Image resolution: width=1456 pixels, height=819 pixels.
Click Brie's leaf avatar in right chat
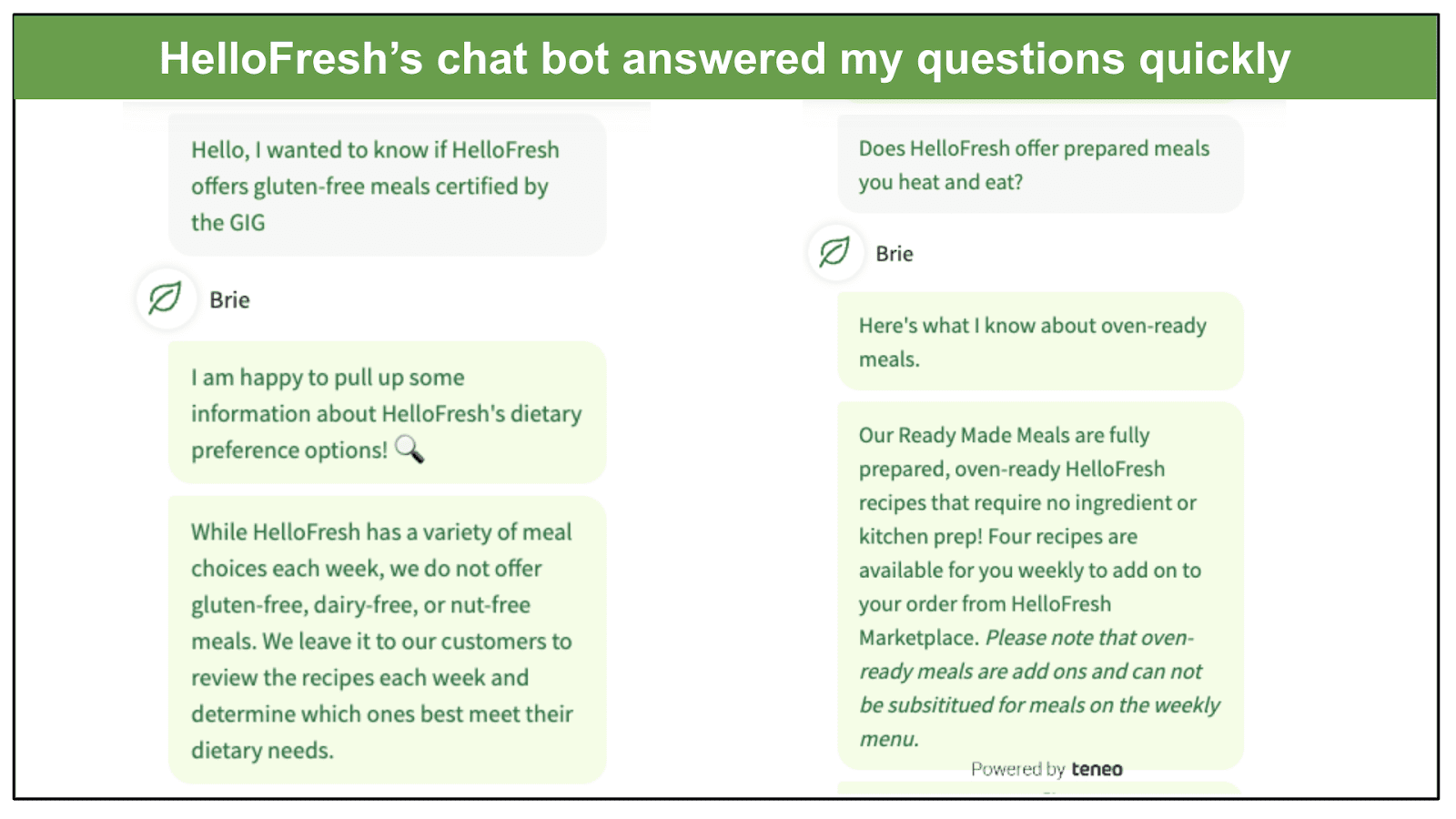(834, 252)
